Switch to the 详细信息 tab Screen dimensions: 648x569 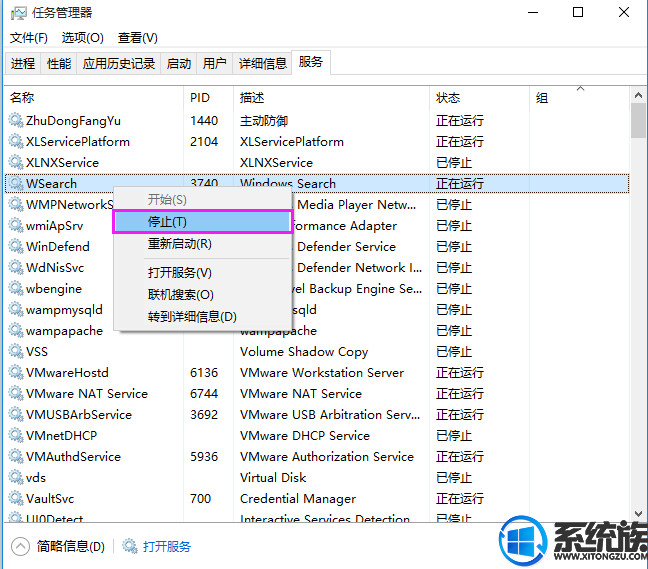[262, 64]
